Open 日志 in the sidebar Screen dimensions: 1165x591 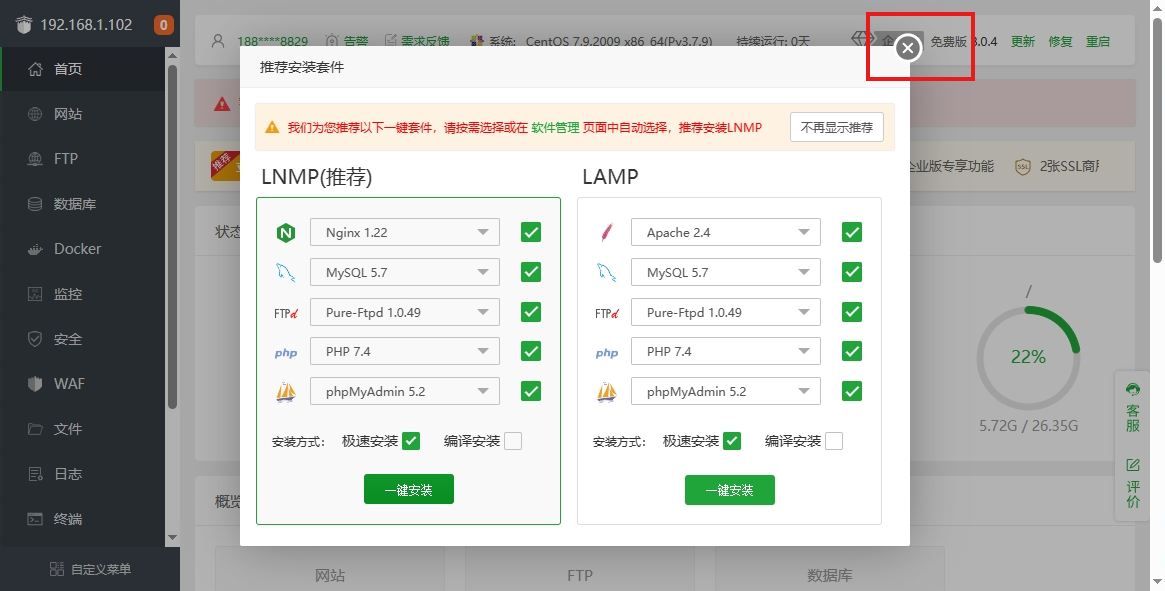pyautogui.click(x=82, y=474)
